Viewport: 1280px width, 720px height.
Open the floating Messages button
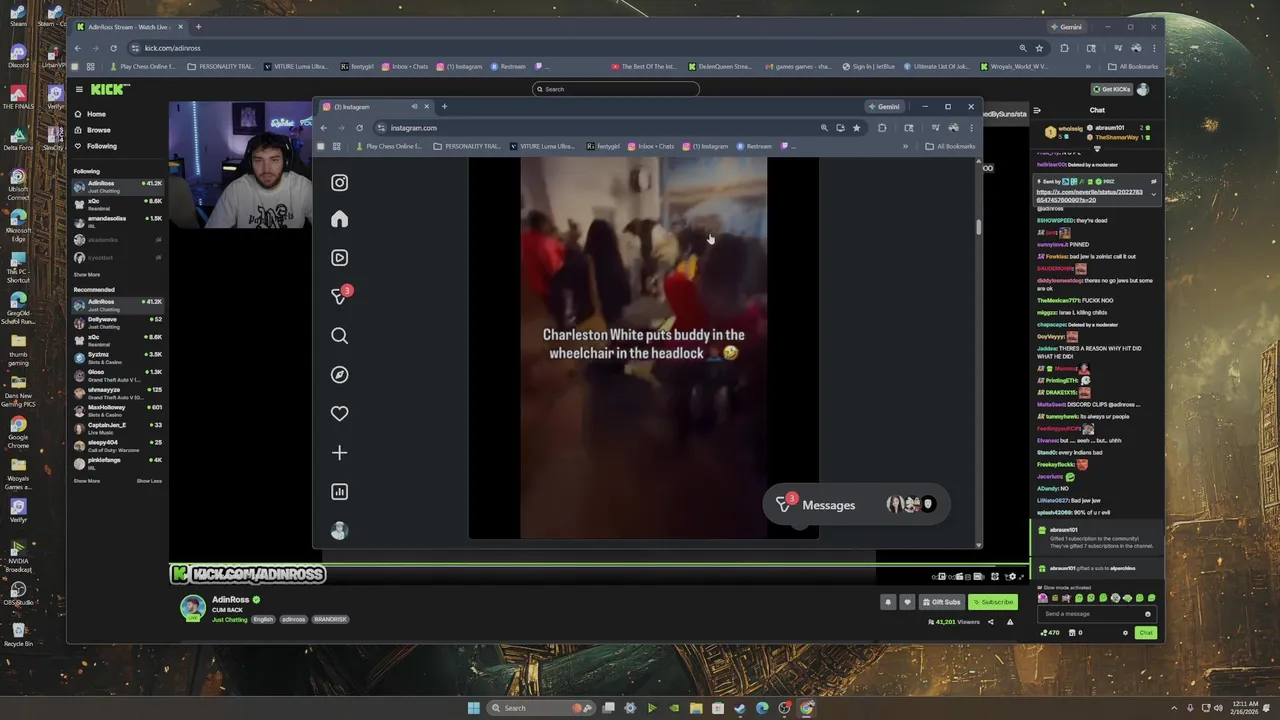[x=856, y=505]
